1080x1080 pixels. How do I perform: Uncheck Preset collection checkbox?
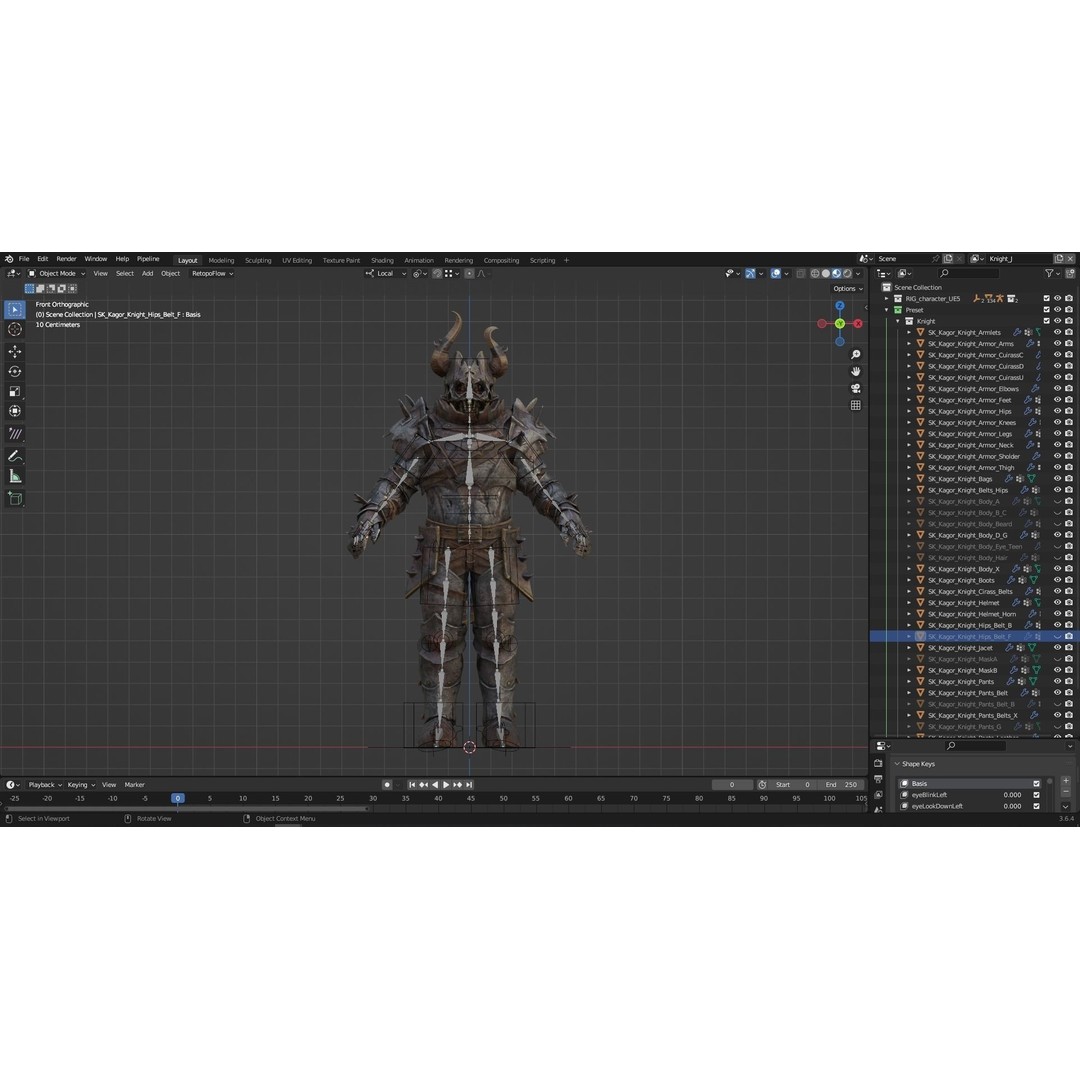point(1046,310)
